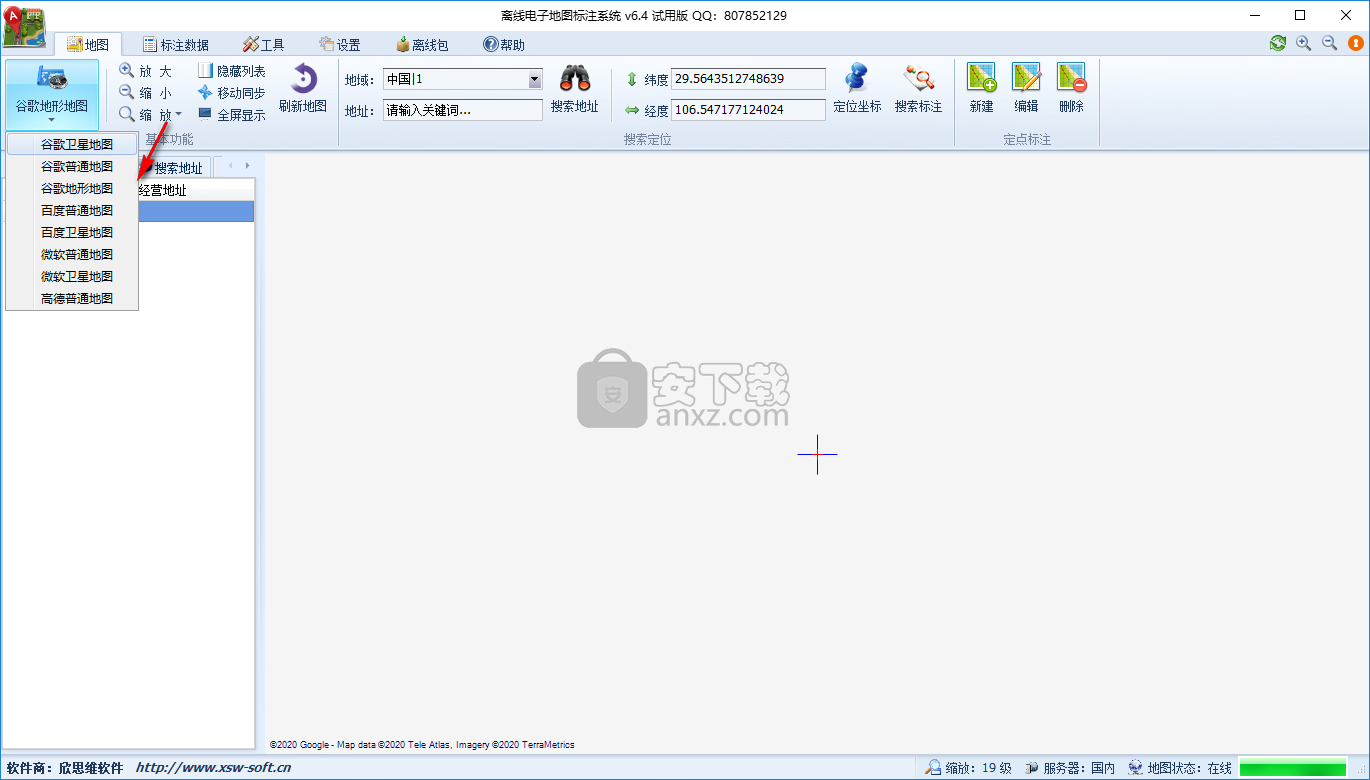Switch to the 搜索地址 side panel tab
The height and width of the screenshot is (780, 1370).
[x=176, y=168]
